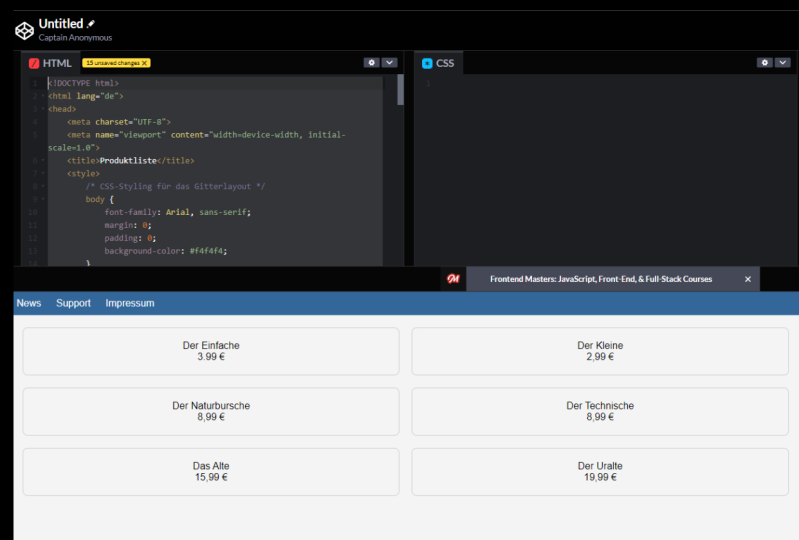Expand the HTML editor dropdown chevron
This screenshot has height=540, width=799.
[389, 63]
